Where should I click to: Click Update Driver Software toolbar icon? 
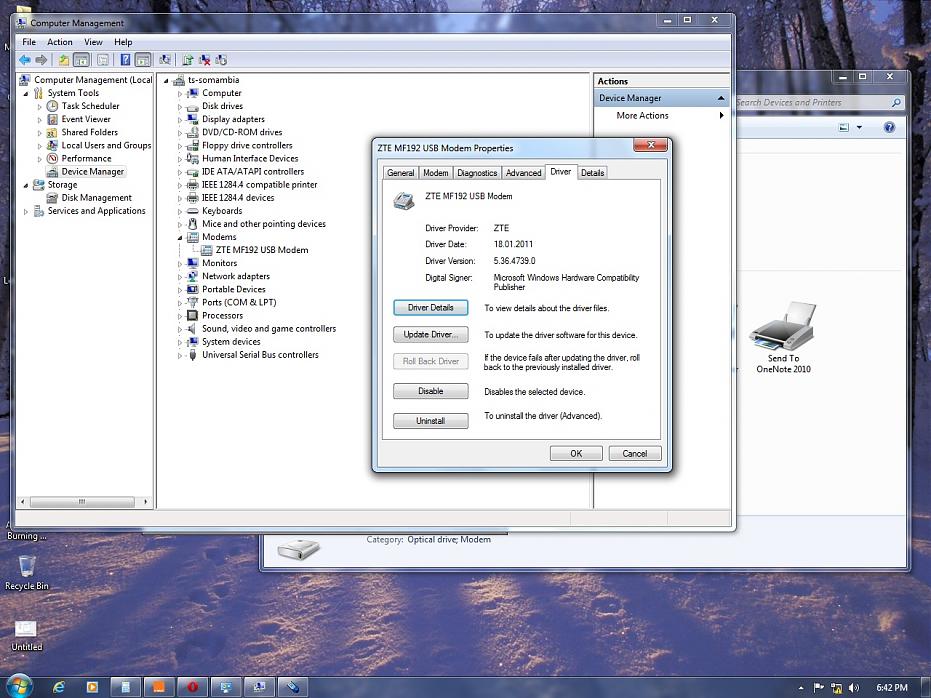pos(186,60)
